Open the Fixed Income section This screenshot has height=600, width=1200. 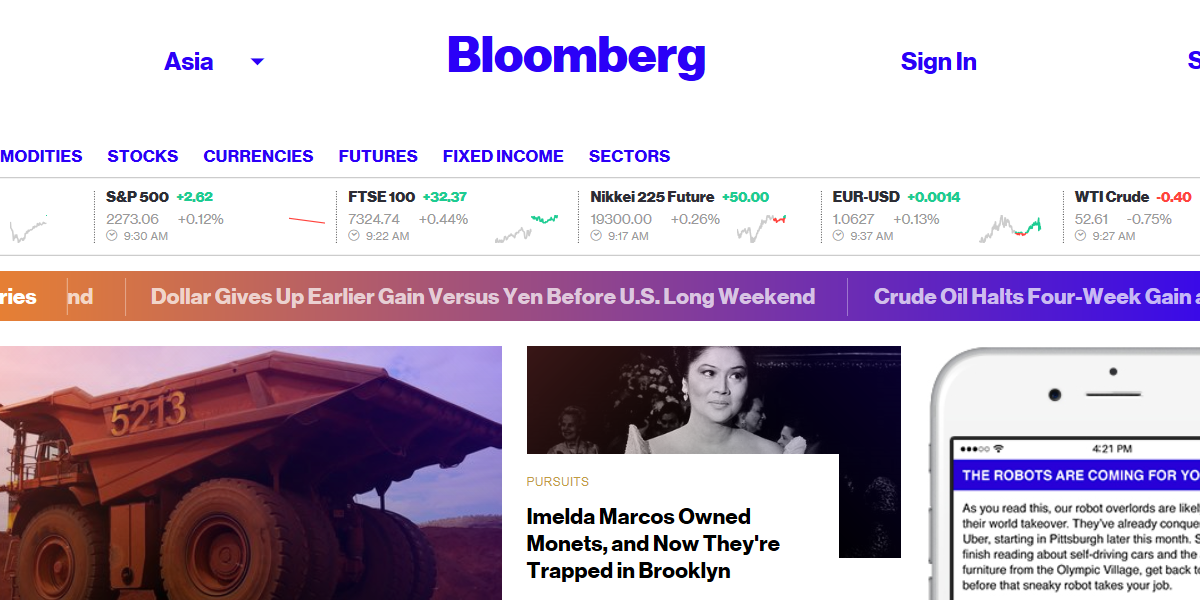point(503,156)
